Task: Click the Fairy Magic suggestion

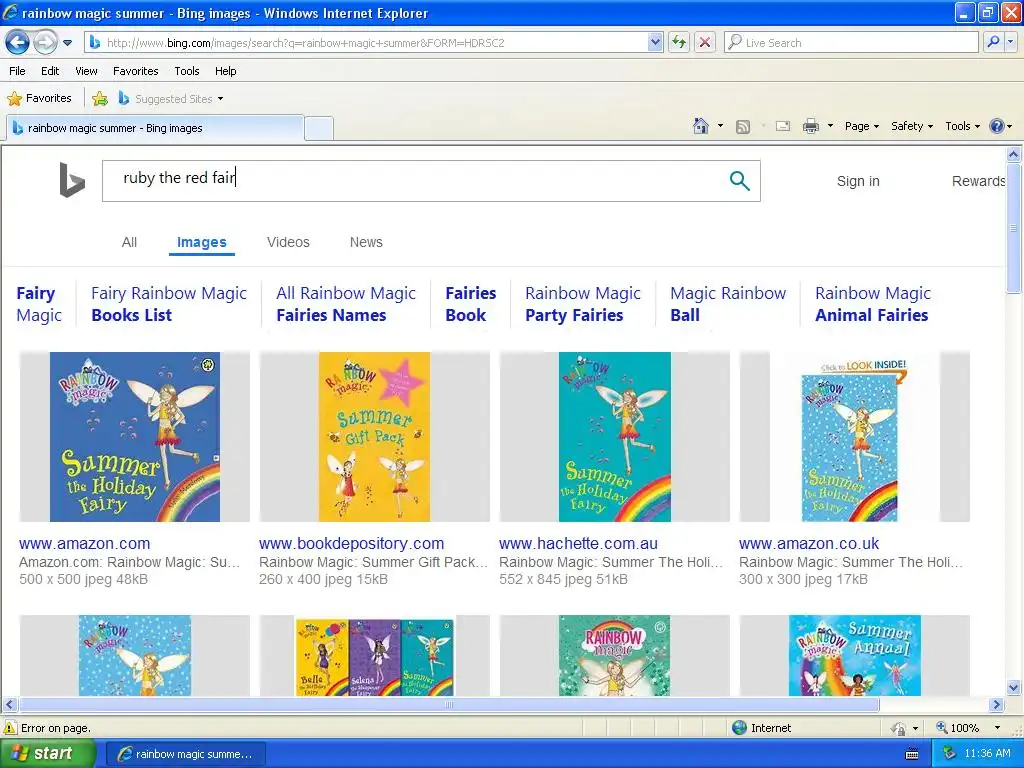Action: (x=39, y=304)
